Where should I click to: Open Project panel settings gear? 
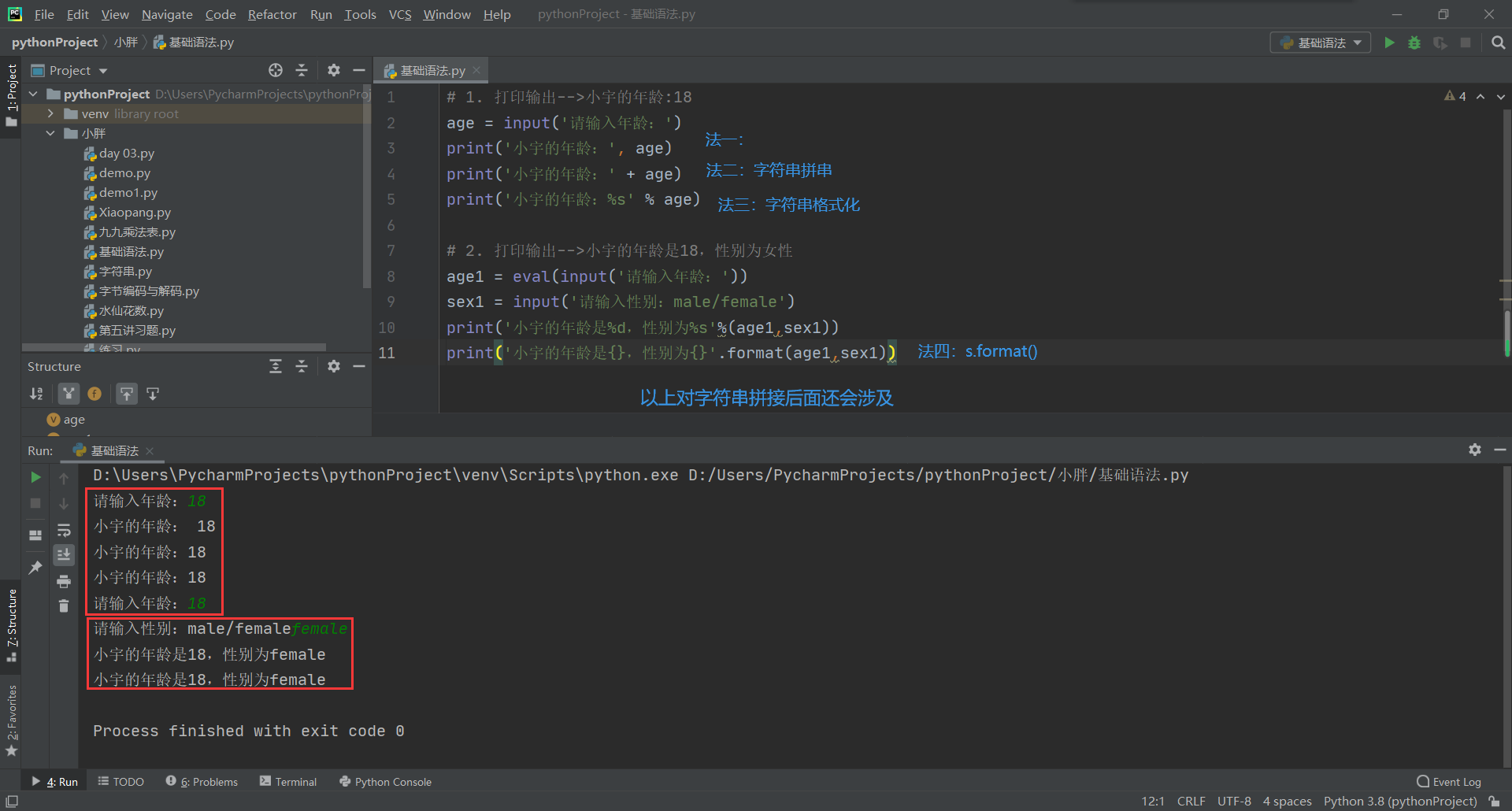334,70
